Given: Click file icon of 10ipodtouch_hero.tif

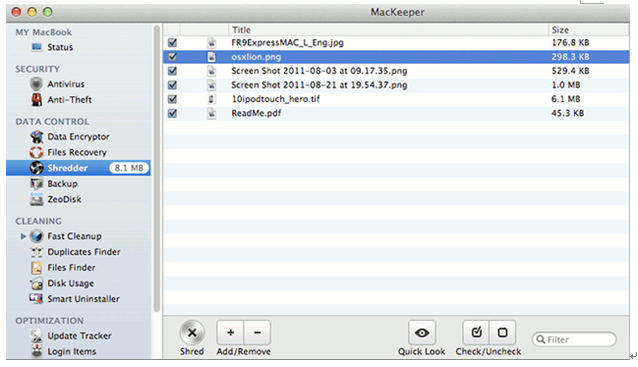Looking at the screenshot, I should point(212,99).
